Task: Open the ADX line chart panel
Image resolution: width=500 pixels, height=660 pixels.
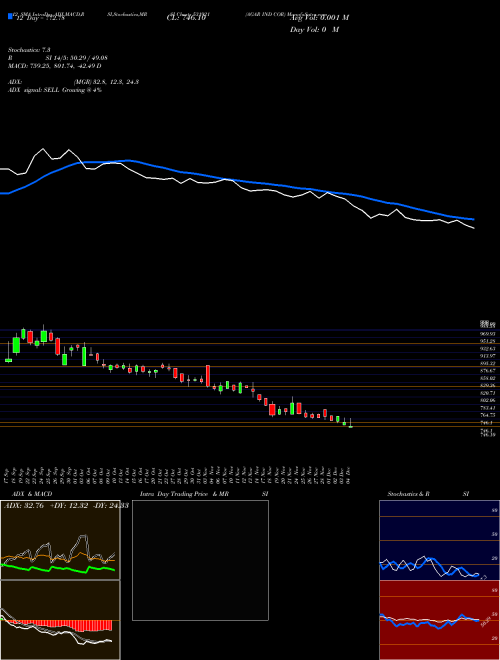Action: point(60,540)
